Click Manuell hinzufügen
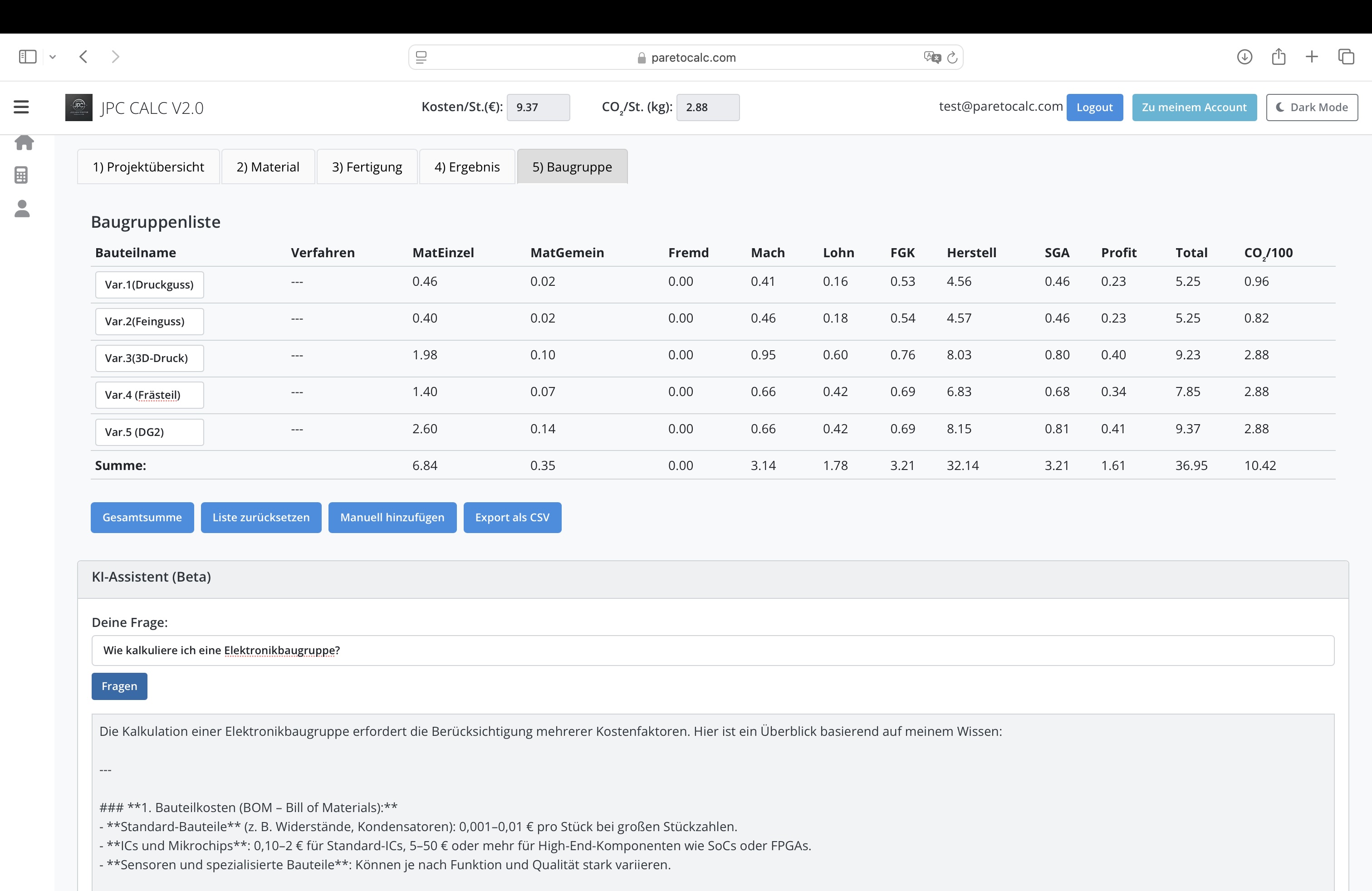Viewport: 1372px width, 891px height. 392,517
